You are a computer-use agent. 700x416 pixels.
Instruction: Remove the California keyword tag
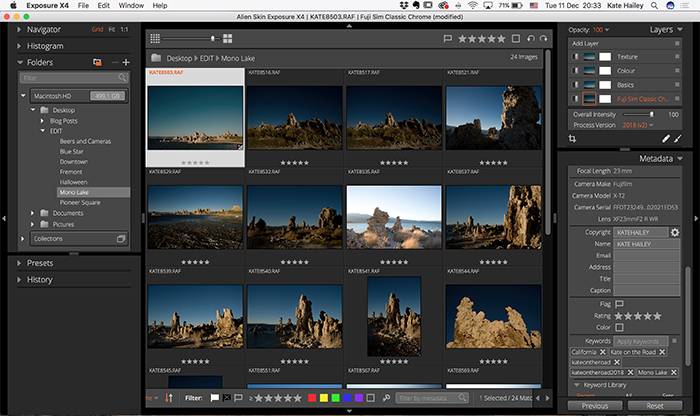603,352
